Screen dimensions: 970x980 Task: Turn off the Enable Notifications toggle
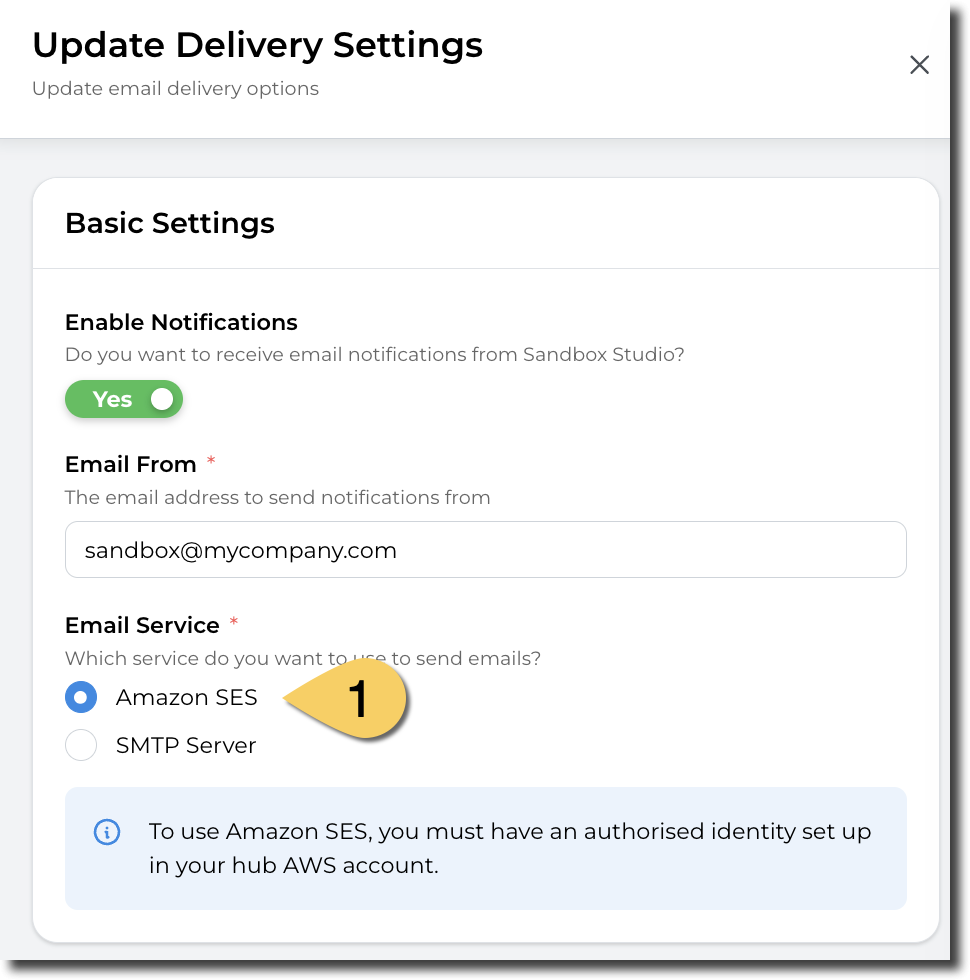[124, 399]
